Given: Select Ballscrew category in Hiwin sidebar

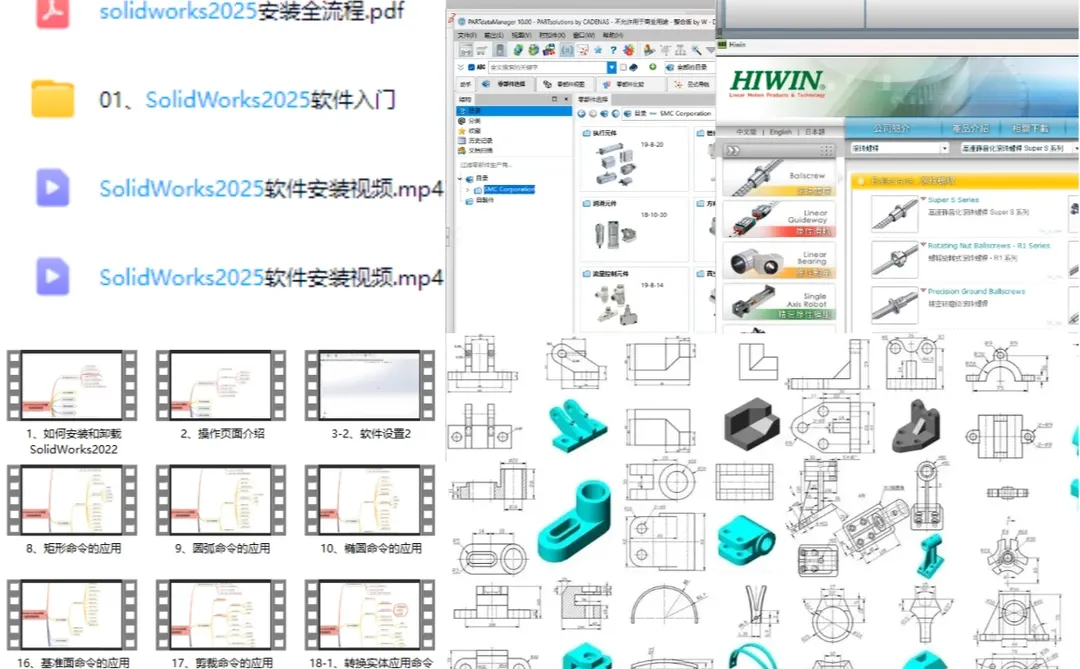Looking at the screenshot, I should coord(779,178).
